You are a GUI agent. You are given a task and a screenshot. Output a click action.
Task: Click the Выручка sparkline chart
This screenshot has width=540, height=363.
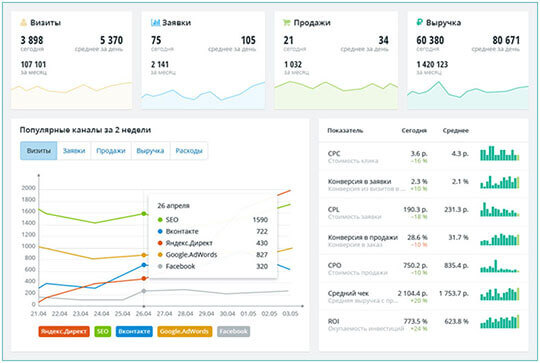coord(468,95)
